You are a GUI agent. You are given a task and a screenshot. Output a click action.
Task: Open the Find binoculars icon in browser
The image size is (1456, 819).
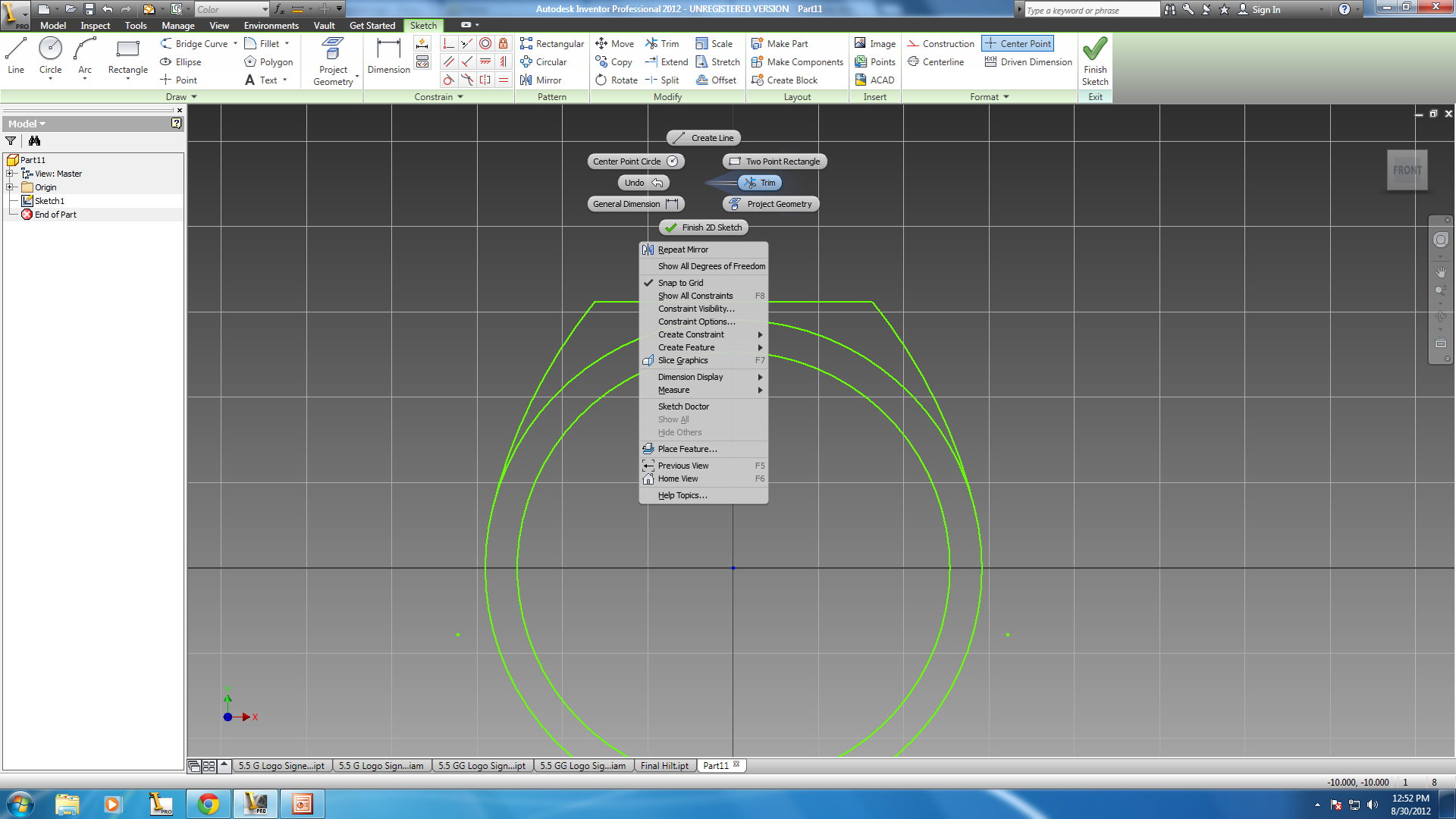(x=34, y=141)
